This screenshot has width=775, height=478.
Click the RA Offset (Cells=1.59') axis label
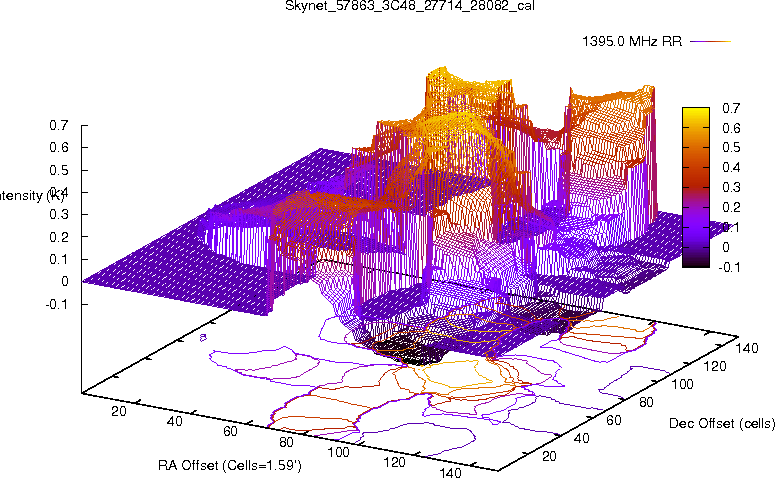(x=230, y=465)
